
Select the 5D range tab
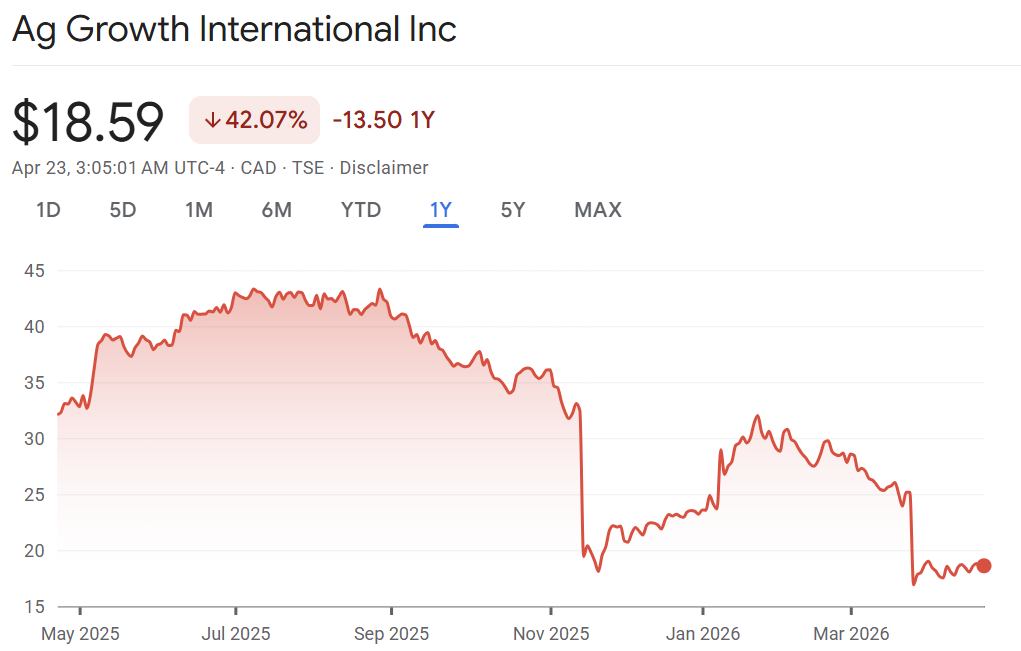pyautogui.click(x=122, y=210)
